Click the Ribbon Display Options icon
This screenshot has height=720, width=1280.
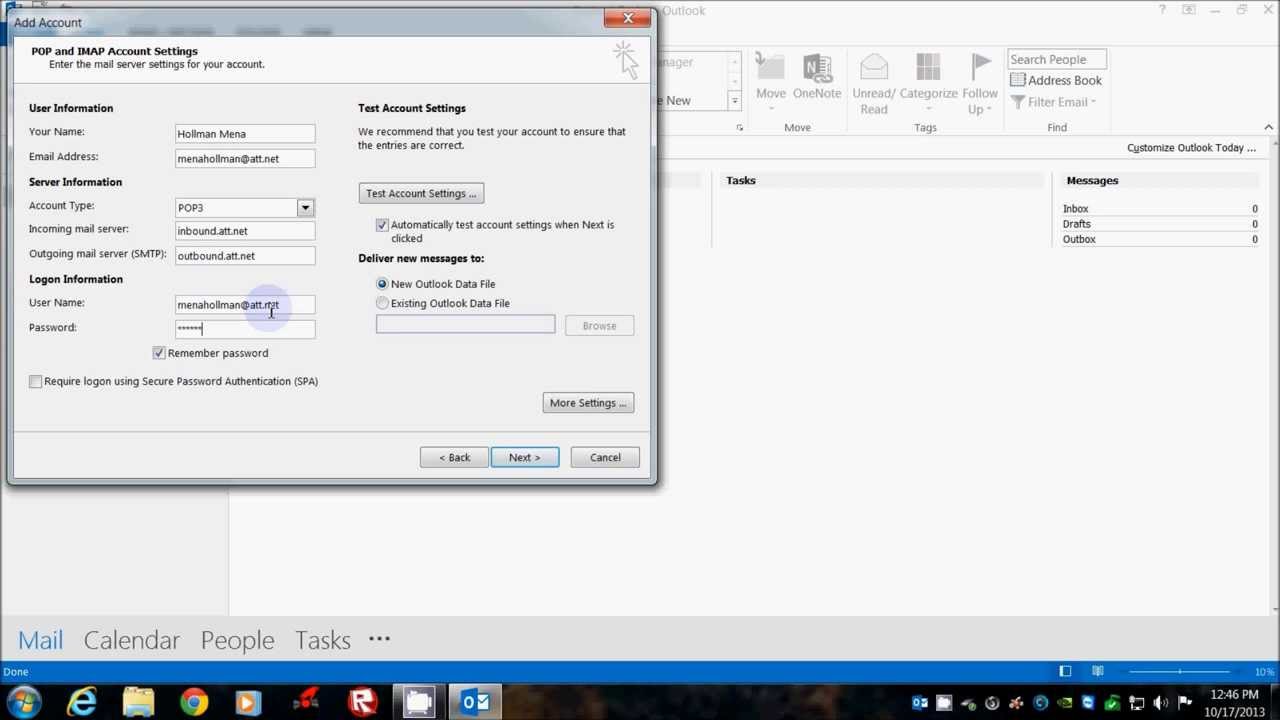tap(1188, 10)
